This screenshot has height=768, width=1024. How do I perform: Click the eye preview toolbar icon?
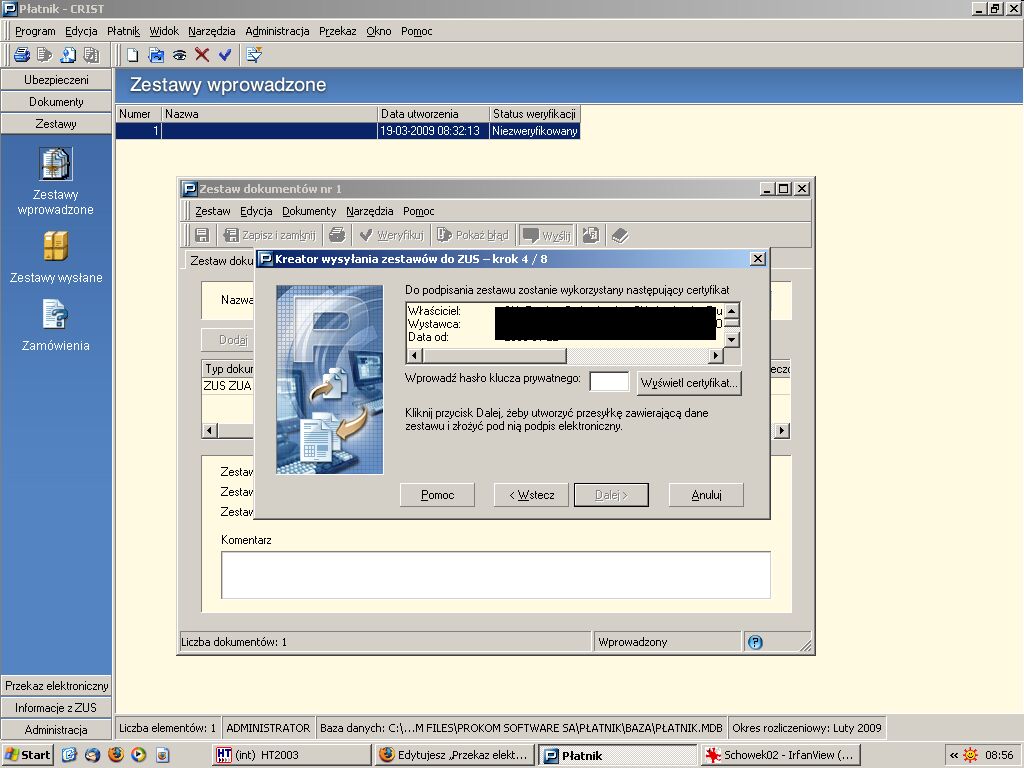coord(180,55)
